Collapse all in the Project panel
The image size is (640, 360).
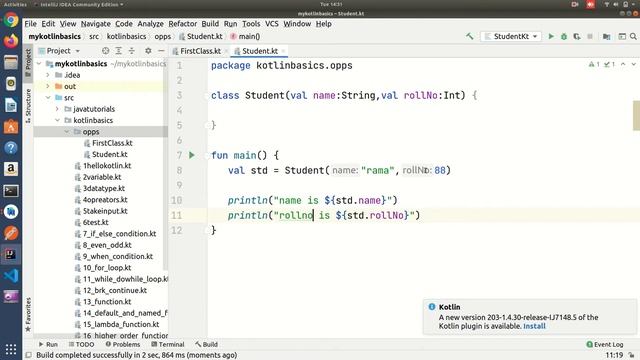coord(131,51)
